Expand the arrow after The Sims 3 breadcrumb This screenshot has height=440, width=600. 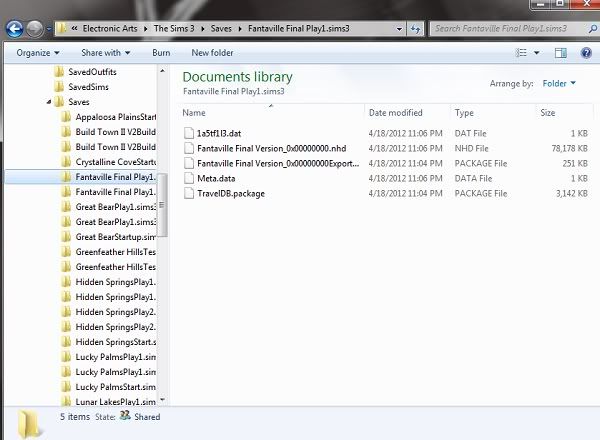(202, 29)
